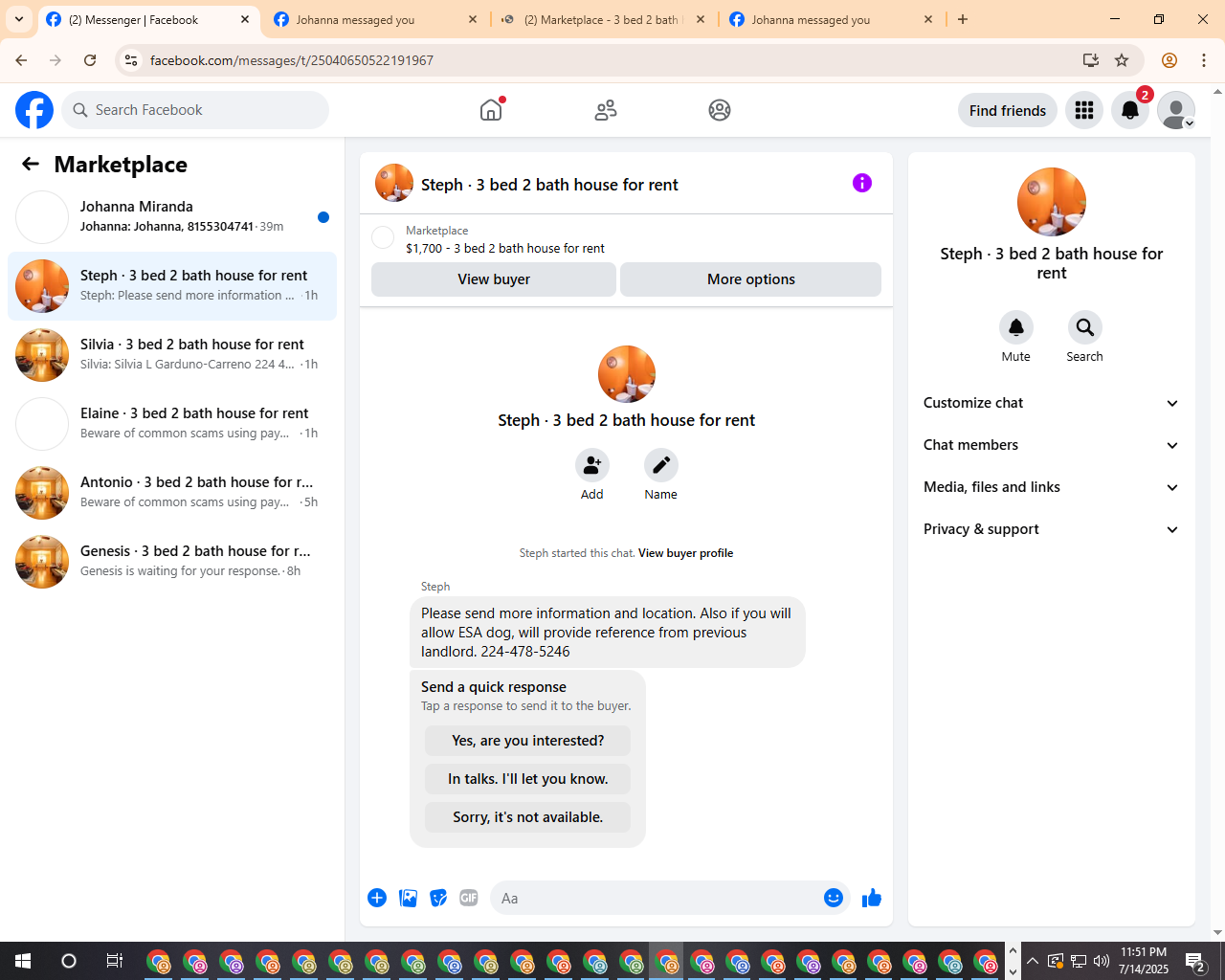Open the emoji picker smiley
The image size is (1225, 980).
pyautogui.click(x=834, y=898)
